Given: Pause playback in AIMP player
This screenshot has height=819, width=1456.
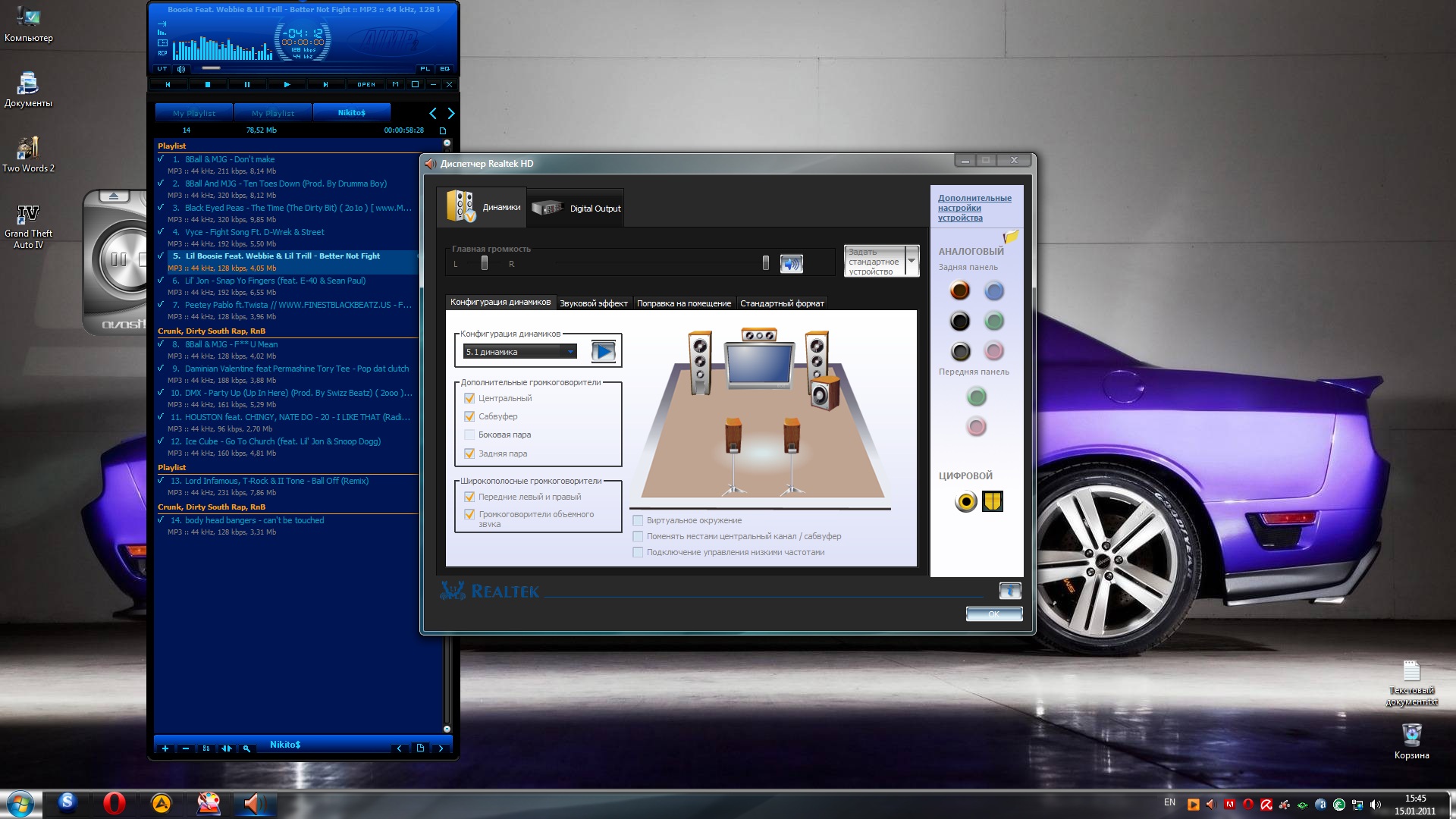Looking at the screenshot, I should [246, 85].
